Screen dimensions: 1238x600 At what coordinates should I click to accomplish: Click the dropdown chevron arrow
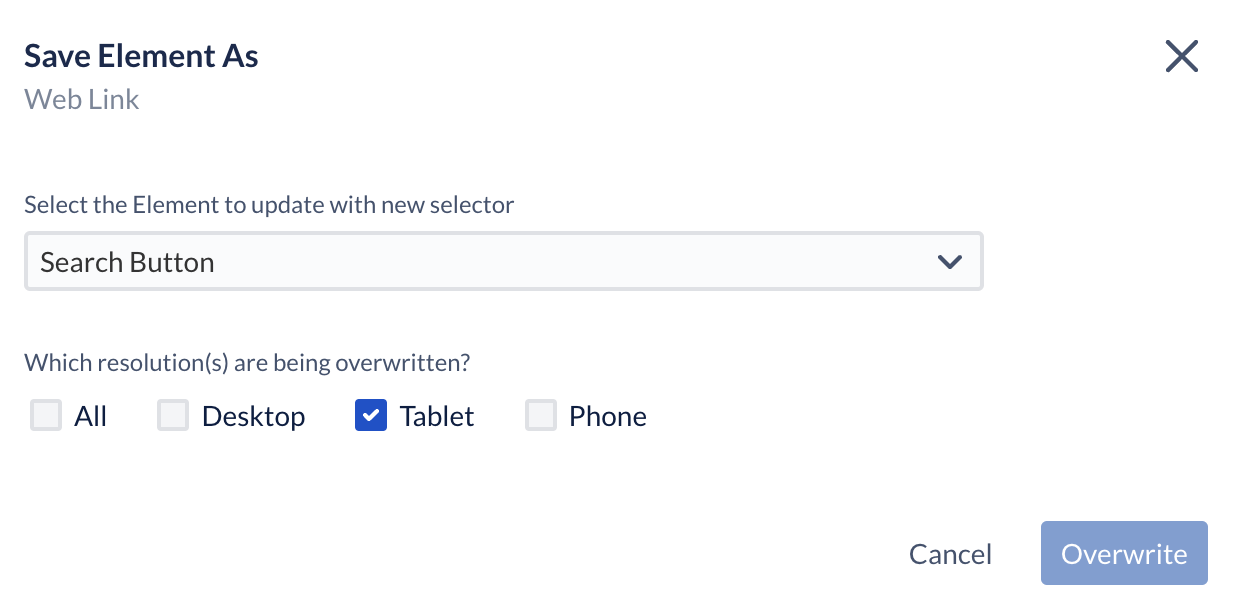(949, 262)
